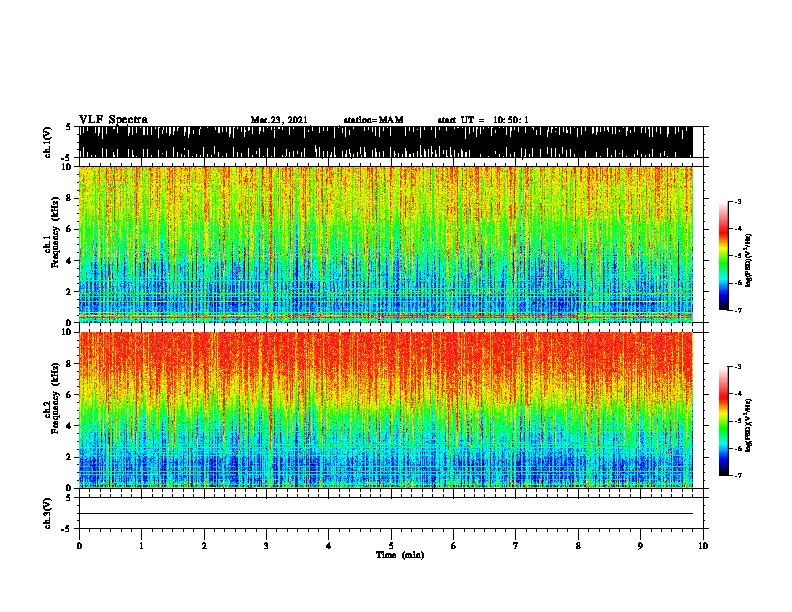Screen dimensions: 792x612
Task: Click the "start UT = 10:50: 1" text
Action: [483, 120]
